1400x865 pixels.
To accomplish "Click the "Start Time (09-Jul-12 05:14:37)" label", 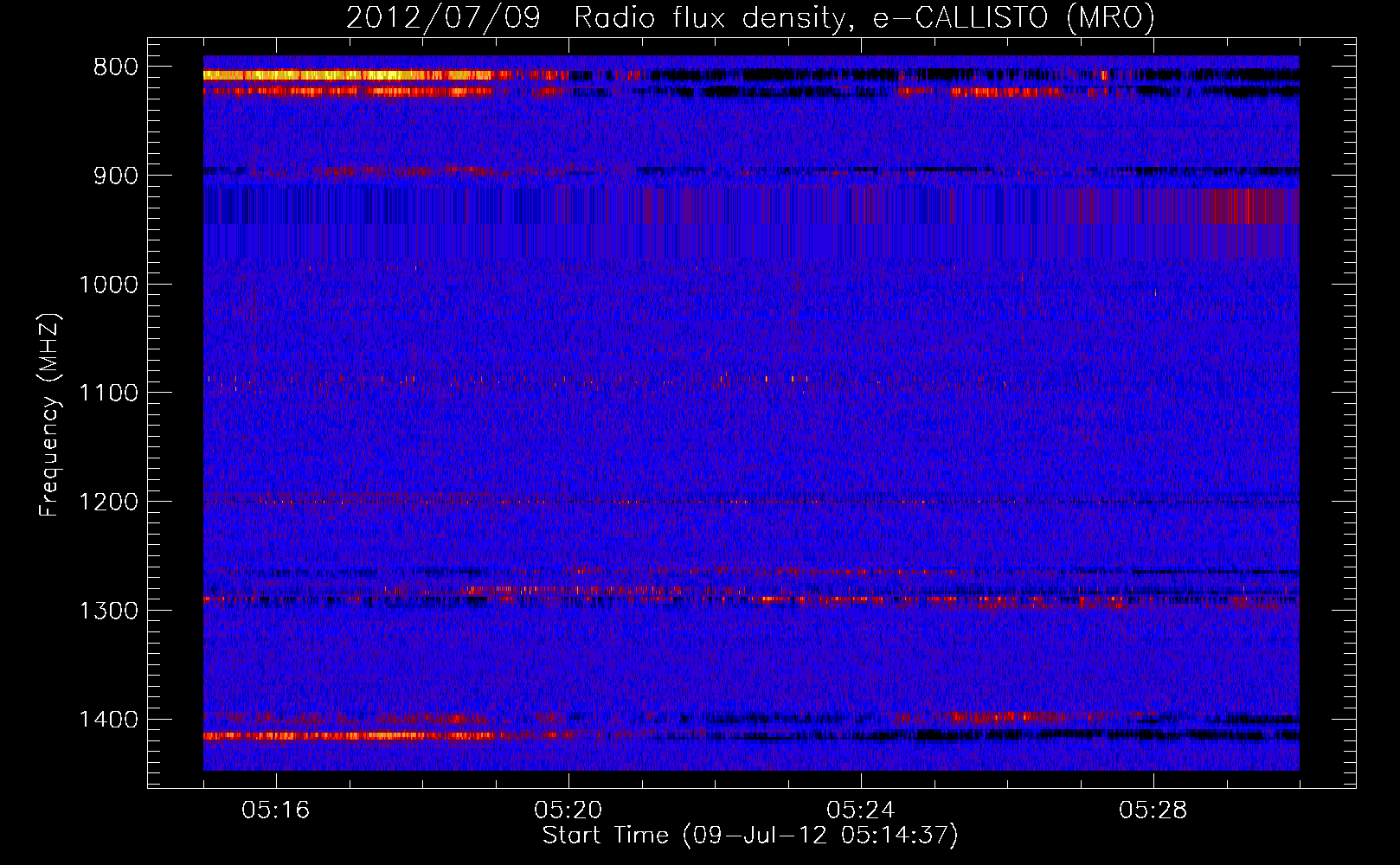I will tap(750, 836).
